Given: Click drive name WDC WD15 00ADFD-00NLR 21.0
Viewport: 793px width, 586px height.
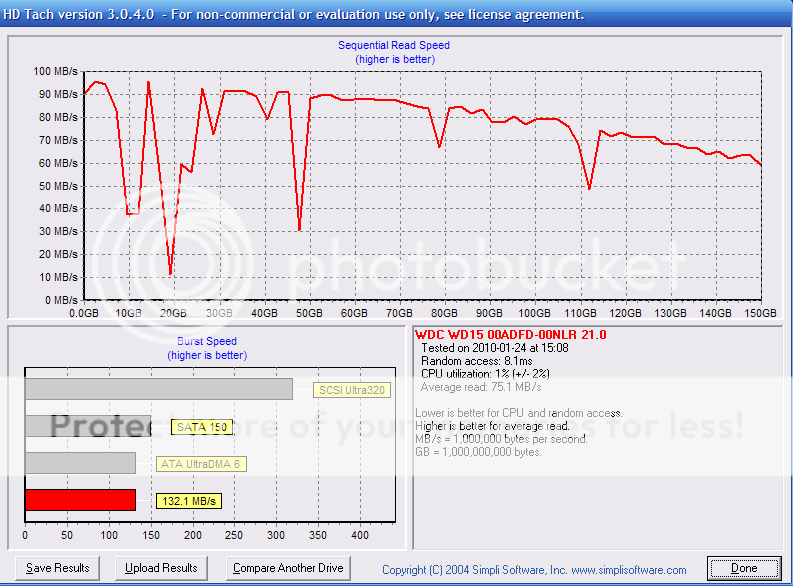Looking at the screenshot, I should click(511, 335).
